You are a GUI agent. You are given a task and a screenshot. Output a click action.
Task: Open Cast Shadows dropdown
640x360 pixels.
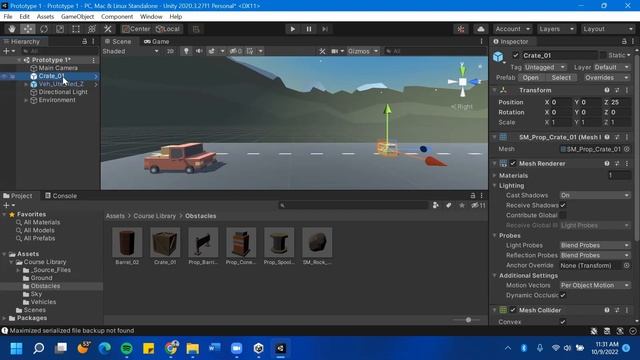pyautogui.click(x=595, y=195)
